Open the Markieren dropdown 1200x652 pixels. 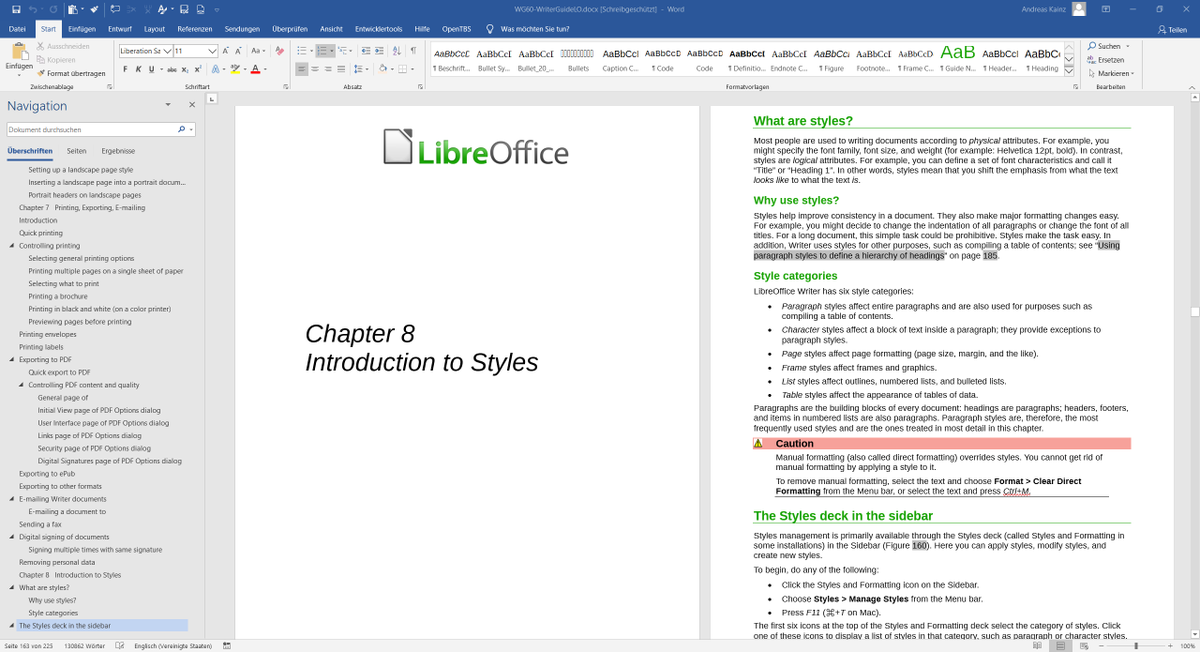tap(1110, 73)
